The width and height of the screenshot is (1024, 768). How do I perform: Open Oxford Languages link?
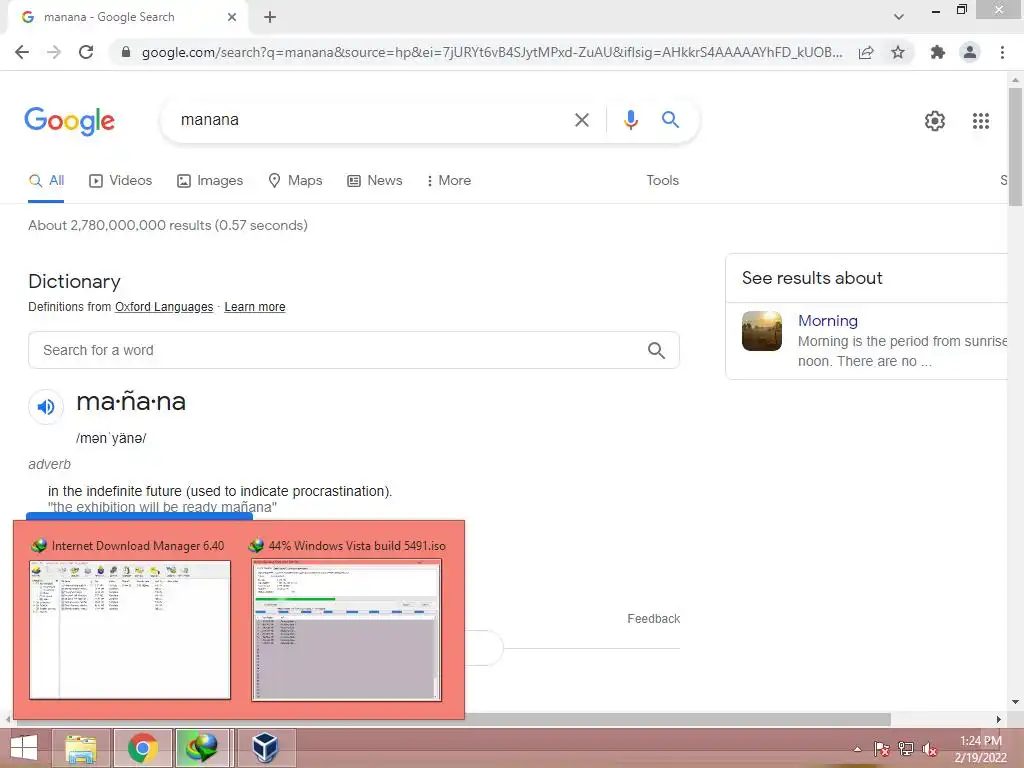pyautogui.click(x=164, y=307)
